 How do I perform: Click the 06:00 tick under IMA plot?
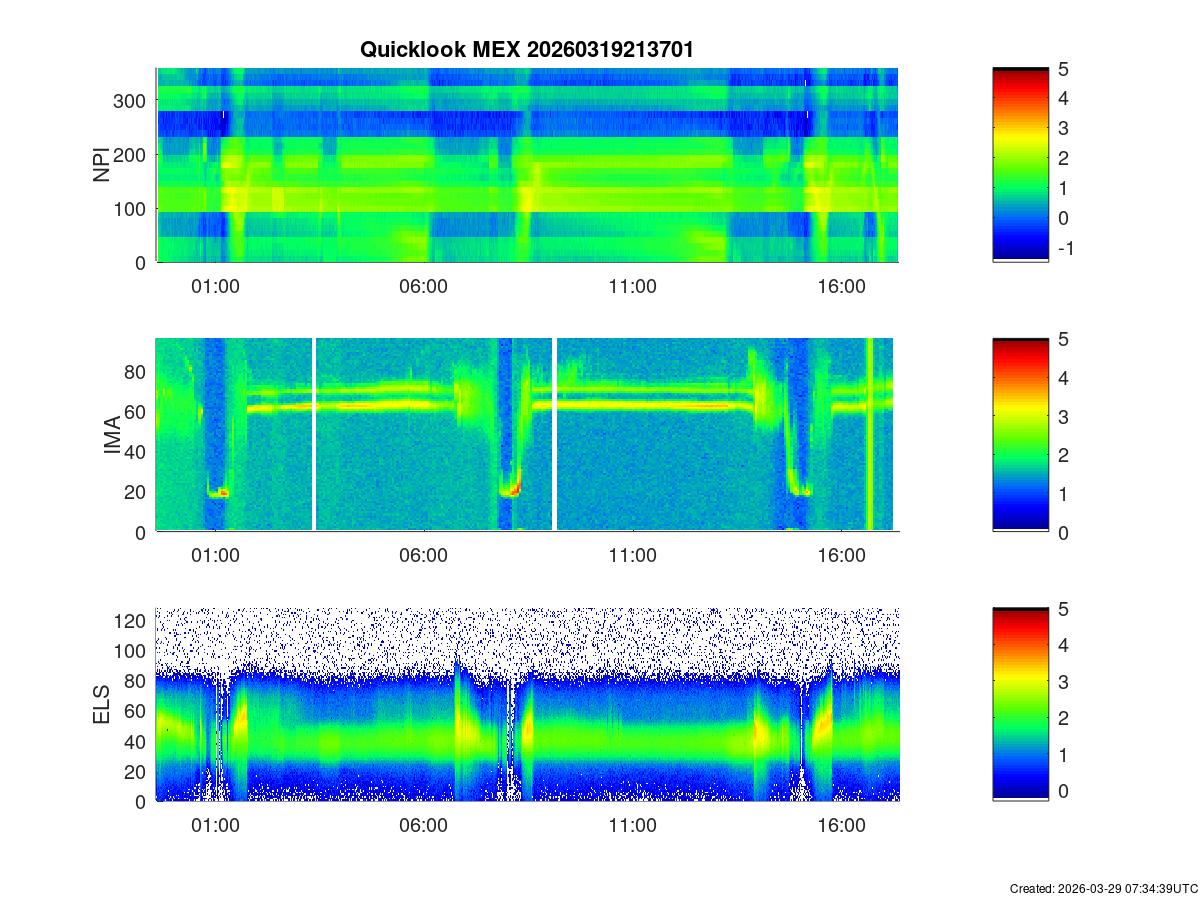coord(424,557)
